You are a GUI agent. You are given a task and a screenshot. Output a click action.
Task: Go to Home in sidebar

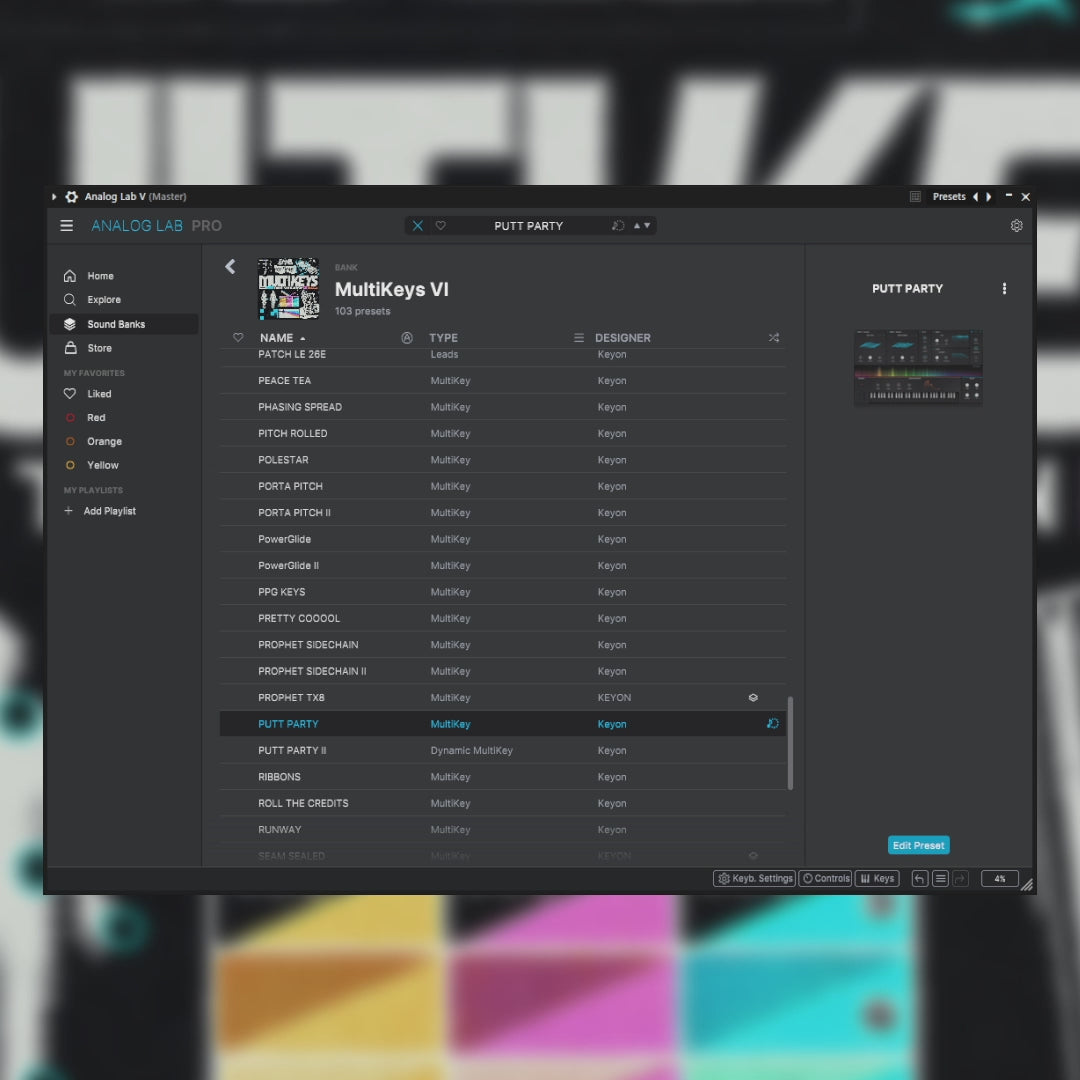click(x=100, y=276)
